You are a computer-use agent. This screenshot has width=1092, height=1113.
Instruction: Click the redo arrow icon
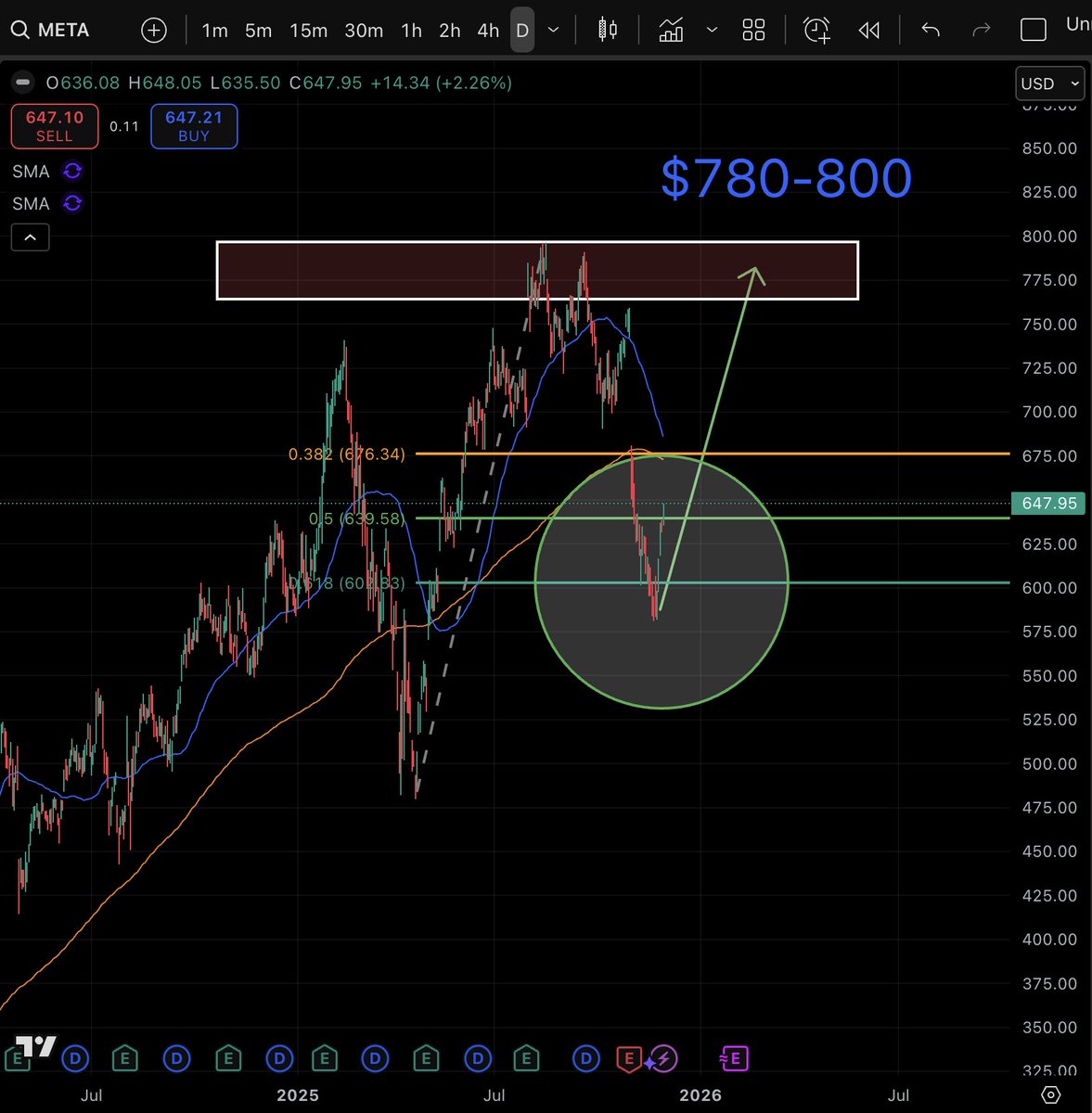coord(982,30)
